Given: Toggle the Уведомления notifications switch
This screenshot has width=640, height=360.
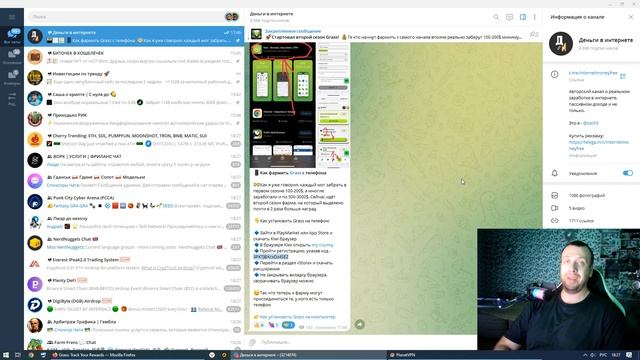Looking at the screenshot, I should 628,173.
